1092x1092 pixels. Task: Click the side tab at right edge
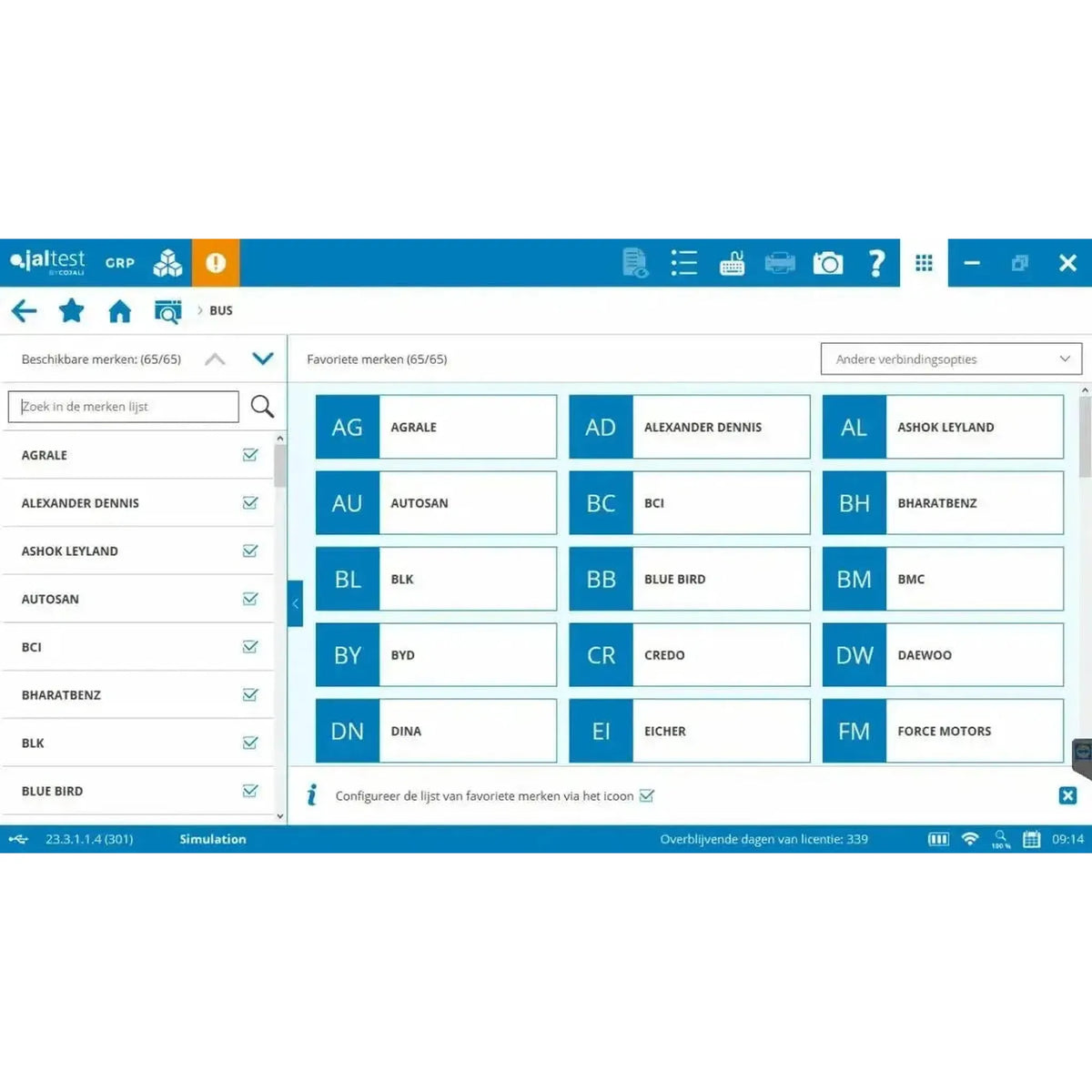click(1083, 760)
